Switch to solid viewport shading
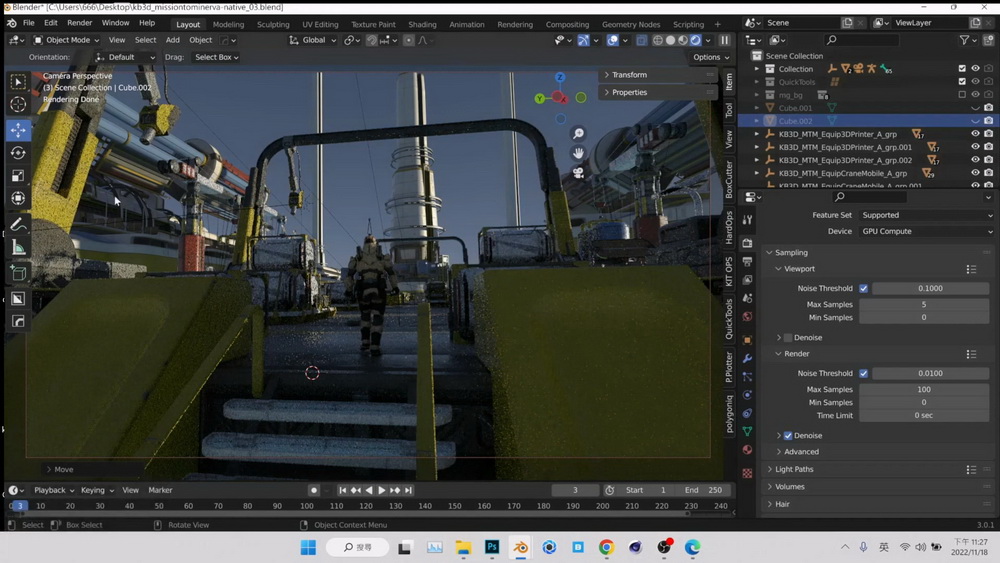Image resolution: width=1000 pixels, height=563 pixels. pyautogui.click(x=670, y=40)
